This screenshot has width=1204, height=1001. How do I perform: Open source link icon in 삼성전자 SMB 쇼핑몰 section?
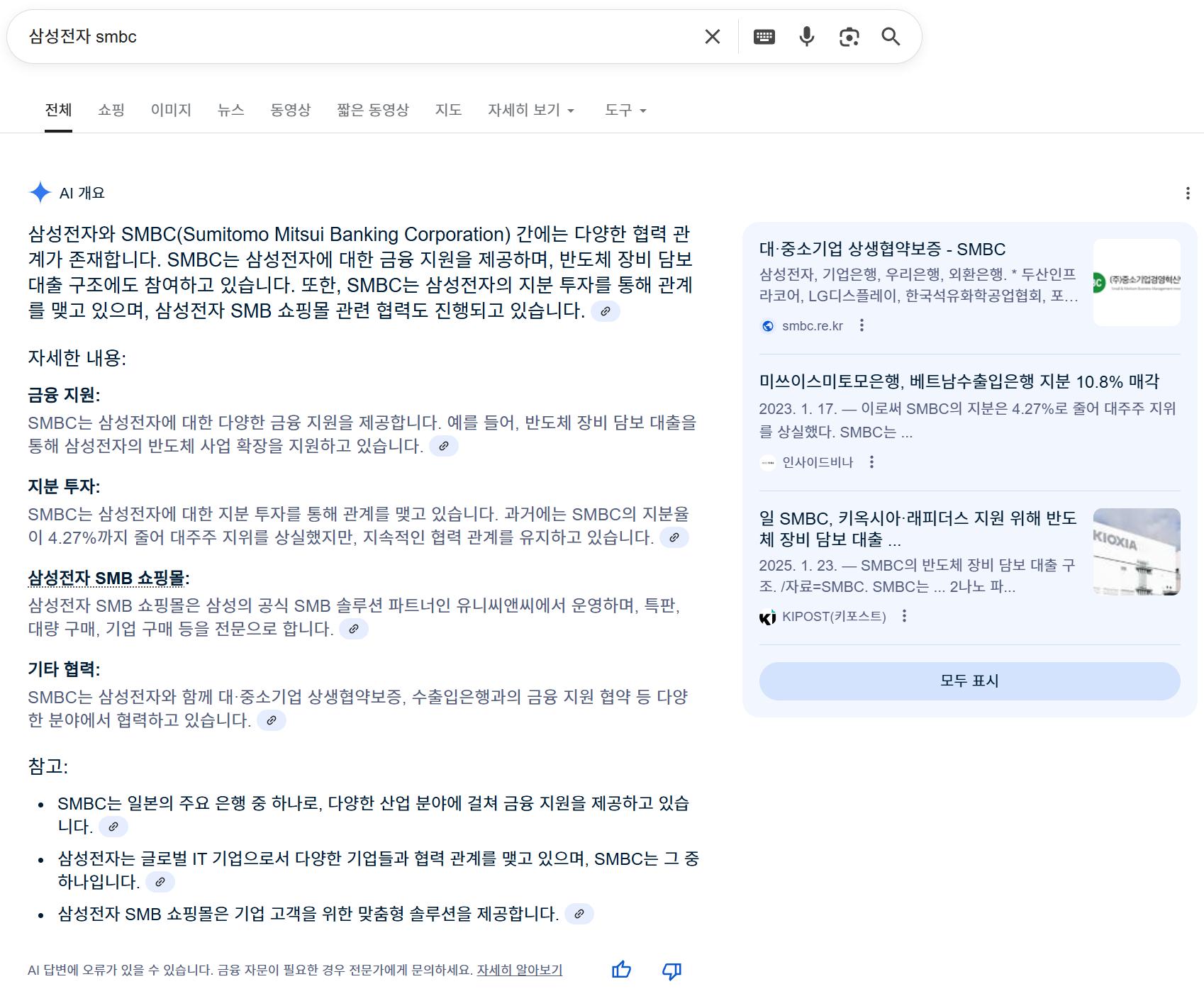coord(354,629)
